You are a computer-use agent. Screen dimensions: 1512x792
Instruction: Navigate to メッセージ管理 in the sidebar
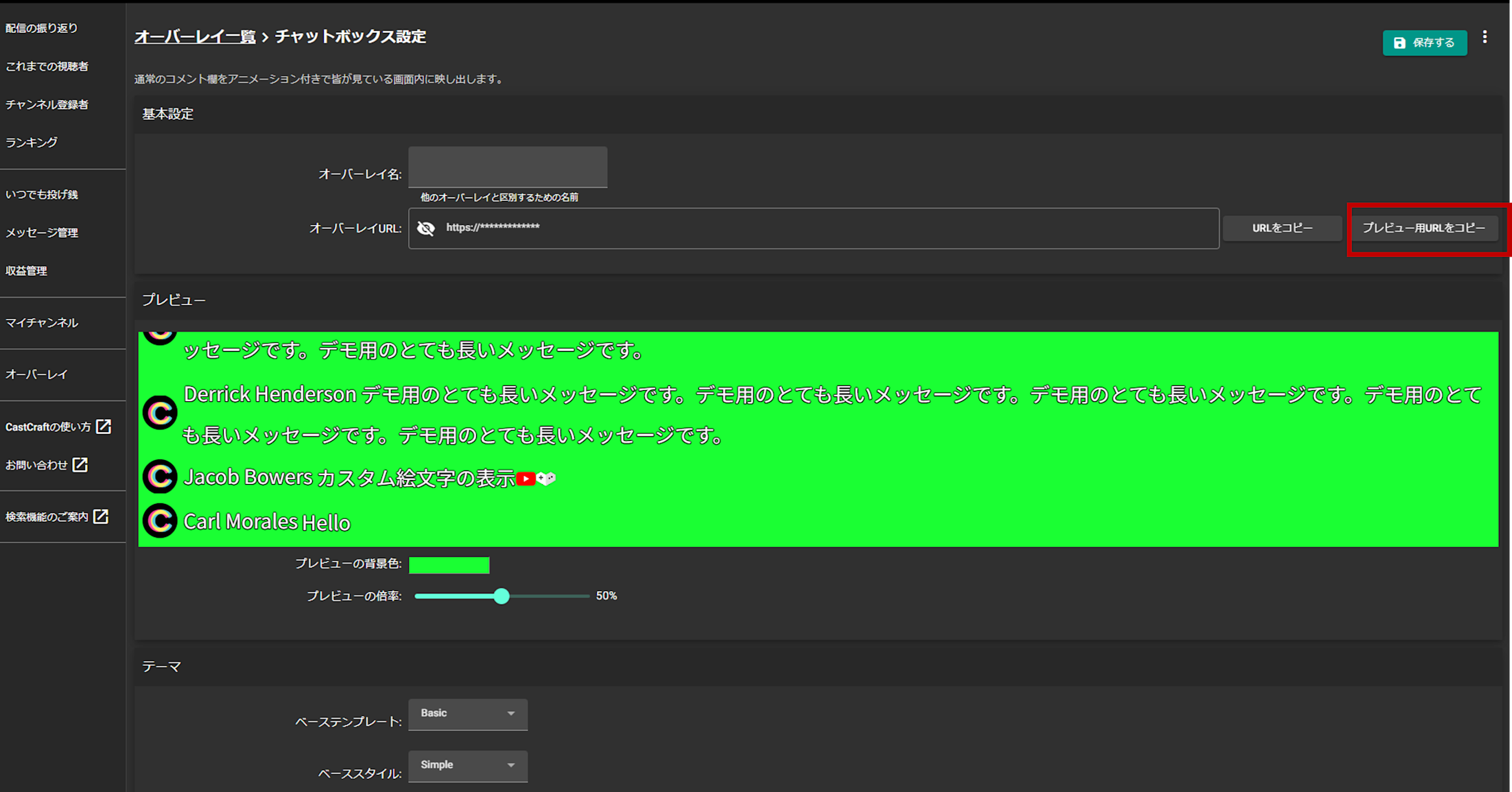point(41,232)
